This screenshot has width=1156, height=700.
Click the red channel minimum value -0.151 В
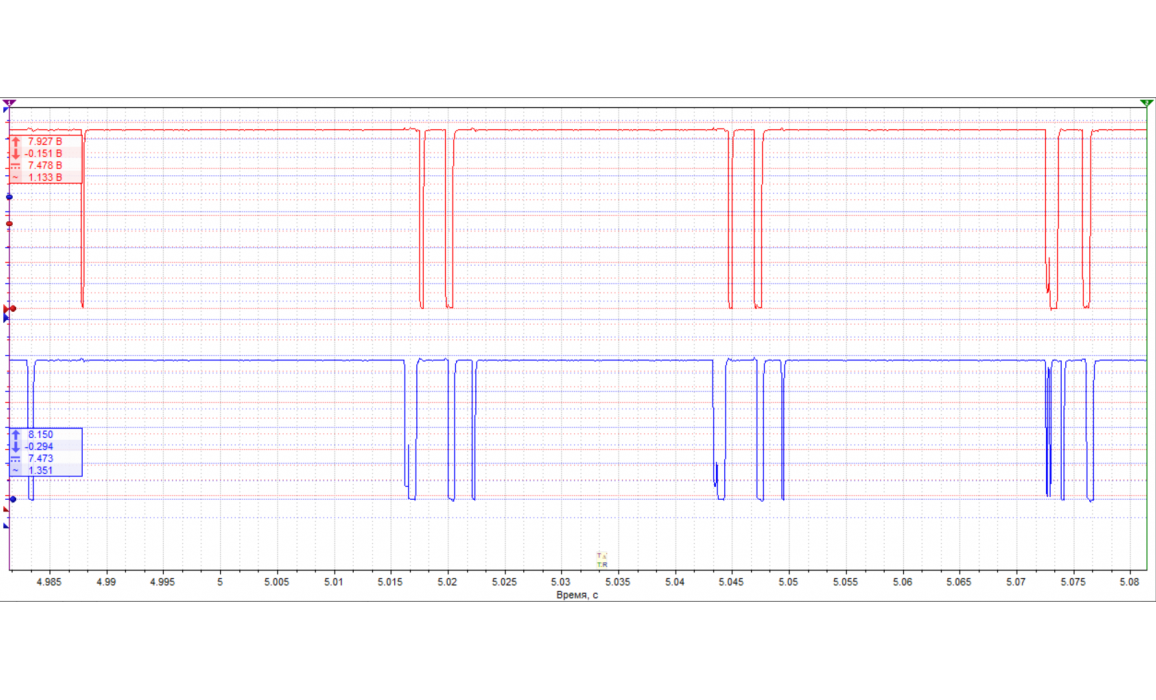45,154
